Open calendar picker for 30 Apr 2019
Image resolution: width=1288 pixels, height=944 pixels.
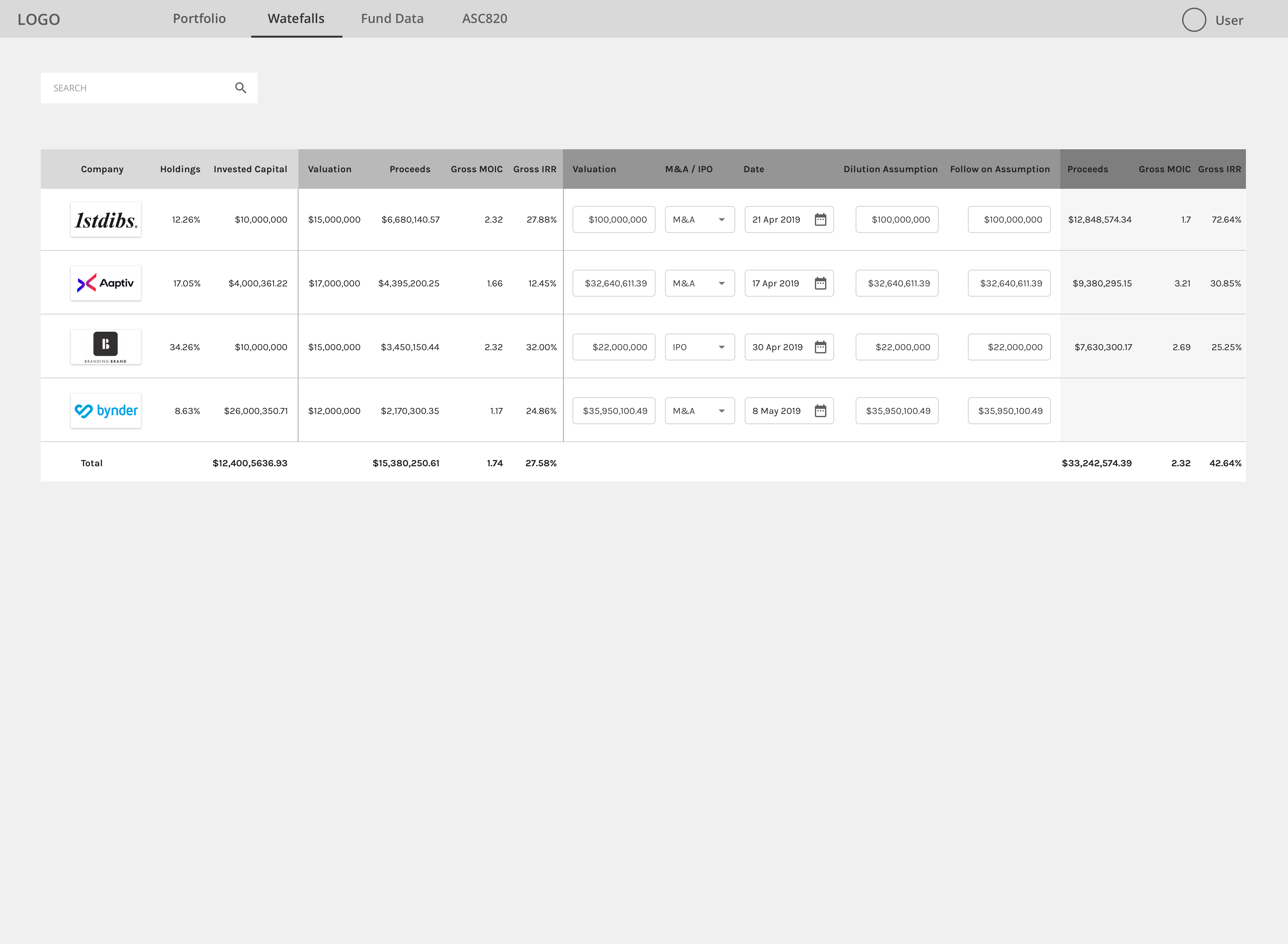pyautogui.click(x=820, y=347)
